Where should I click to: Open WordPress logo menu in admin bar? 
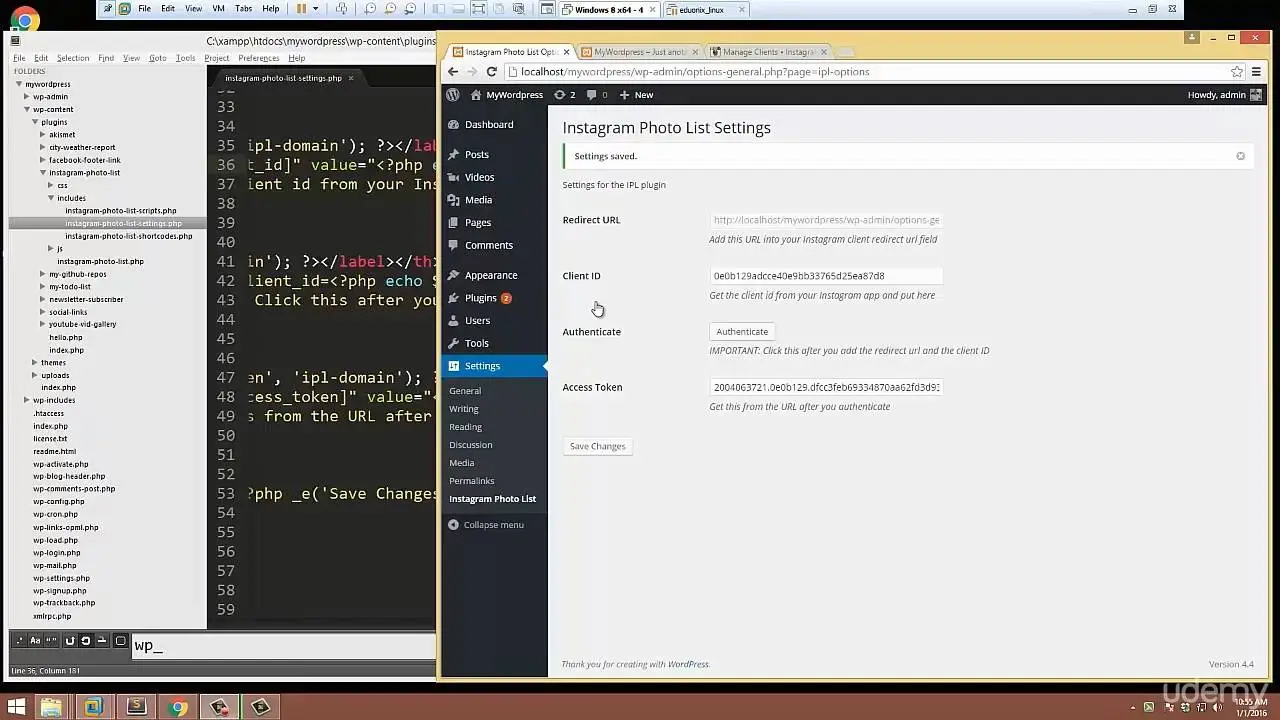click(453, 95)
